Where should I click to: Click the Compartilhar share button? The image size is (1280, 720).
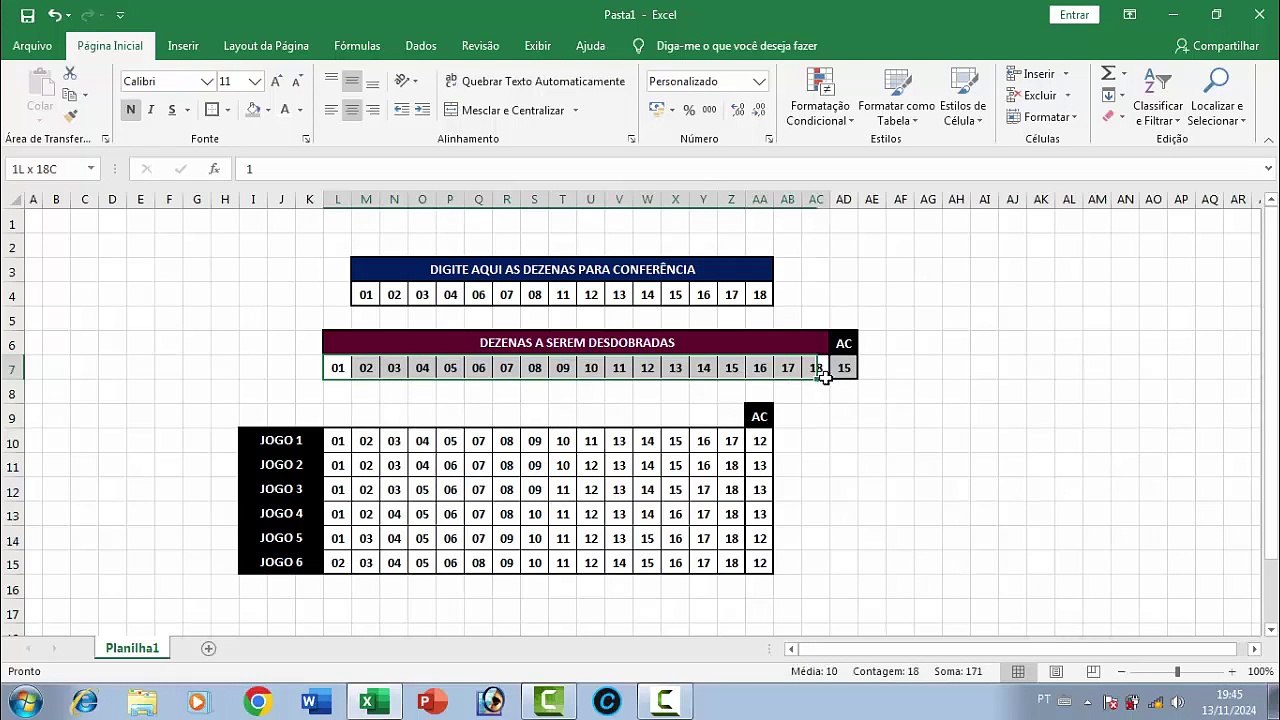[x=1217, y=46]
